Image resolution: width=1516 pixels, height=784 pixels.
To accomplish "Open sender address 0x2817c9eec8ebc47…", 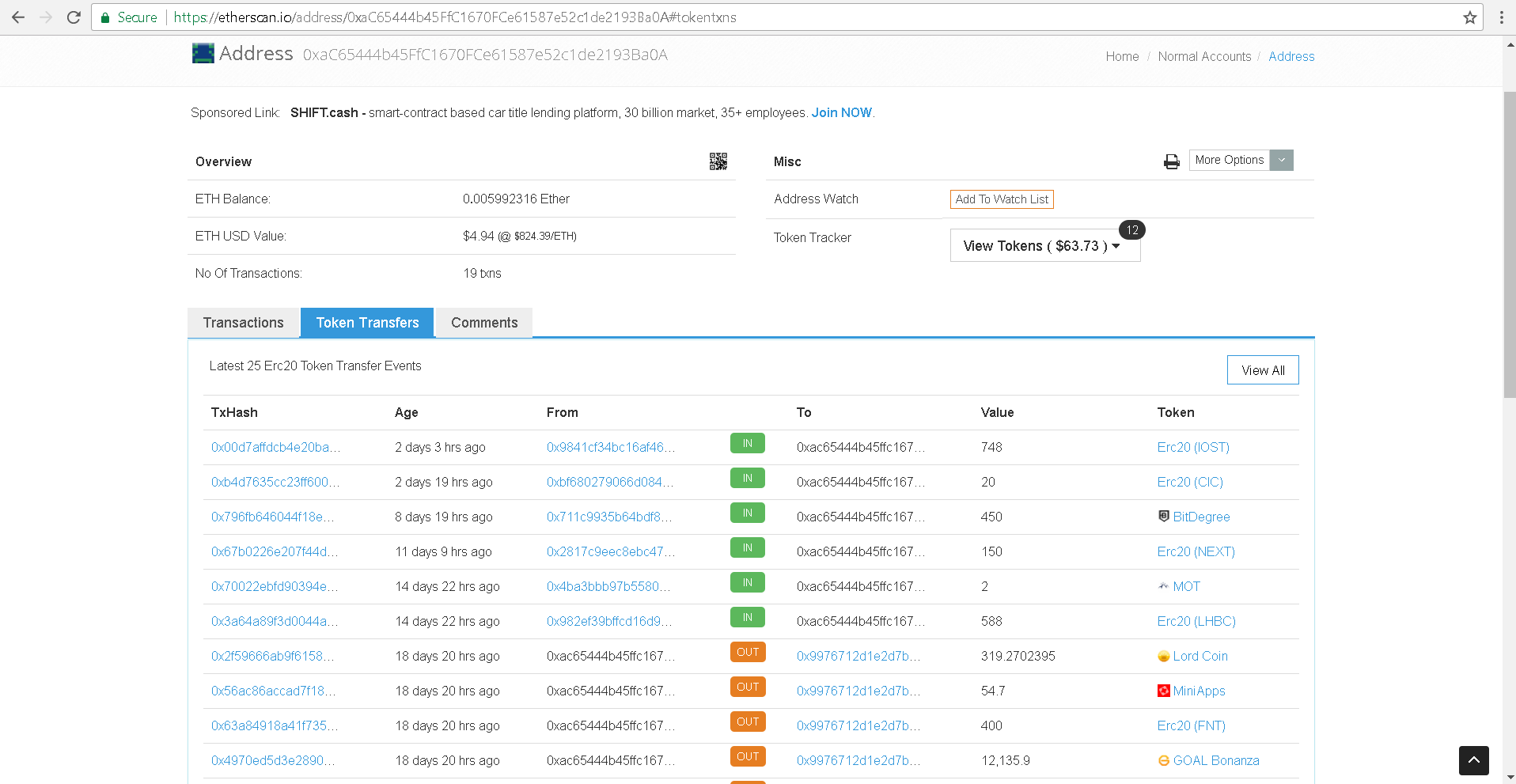I will (x=611, y=551).
